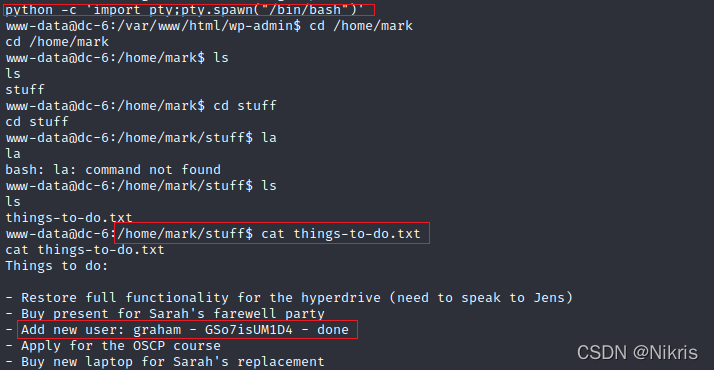Screen dimensions: 714x370
Task: Click the word 'done' after graham's password
Action: [333, 329]
